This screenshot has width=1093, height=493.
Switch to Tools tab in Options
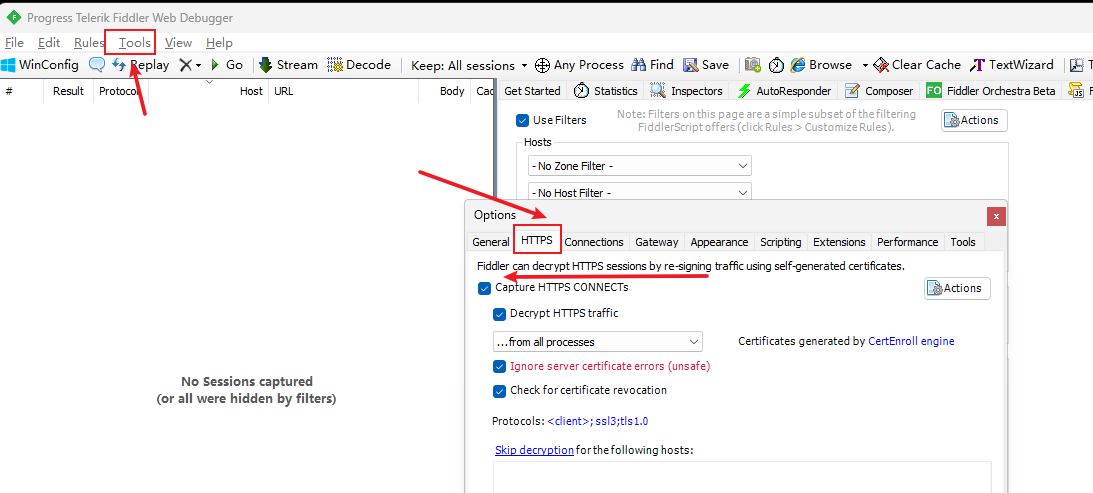click(963, 242)
